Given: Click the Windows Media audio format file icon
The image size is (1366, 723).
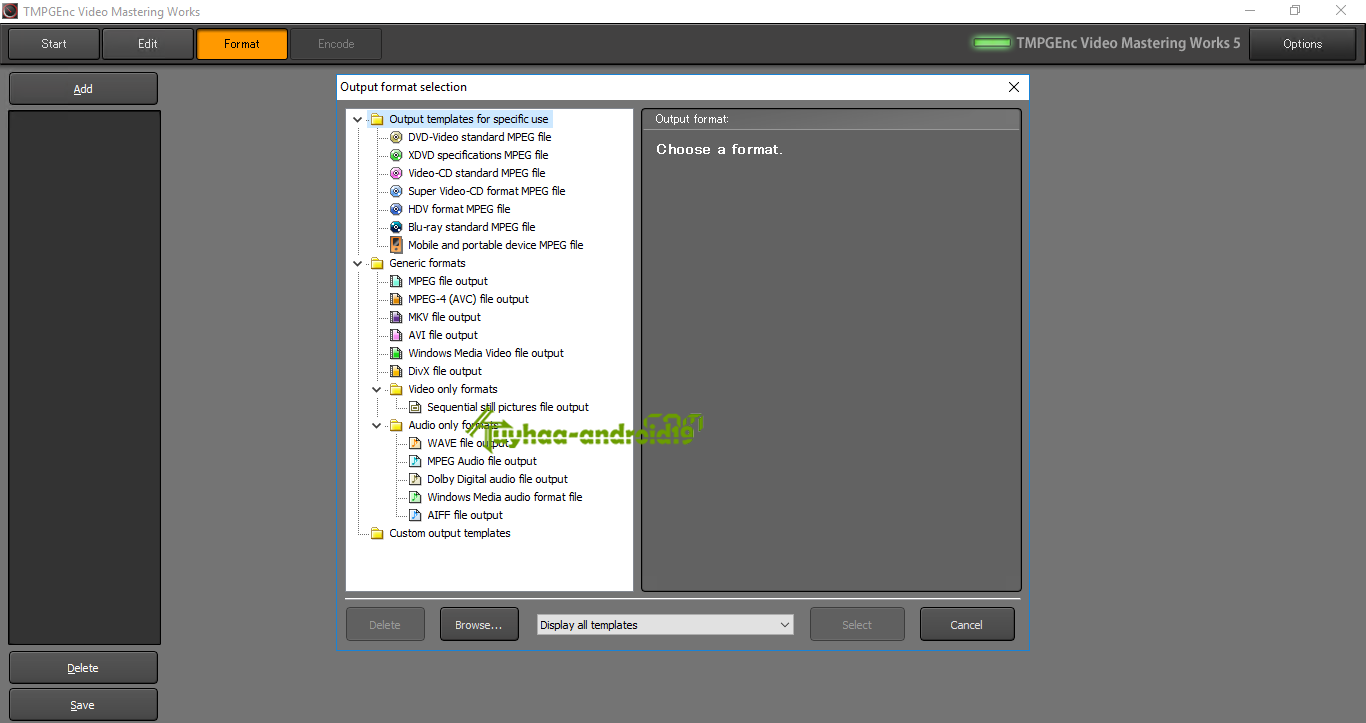Looking at the screenshot, I should click(x=415, y=497).
